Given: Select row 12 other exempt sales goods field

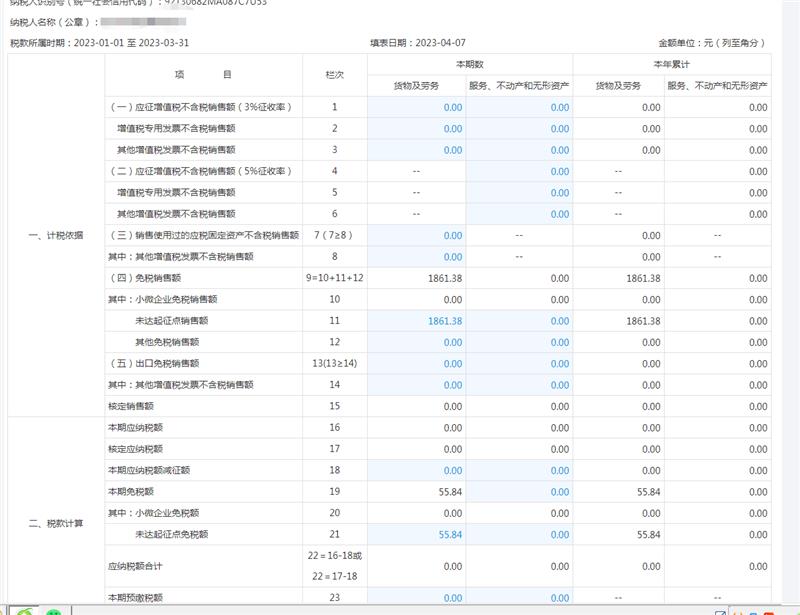Looking at the screenshot, I should click(416, 342).
